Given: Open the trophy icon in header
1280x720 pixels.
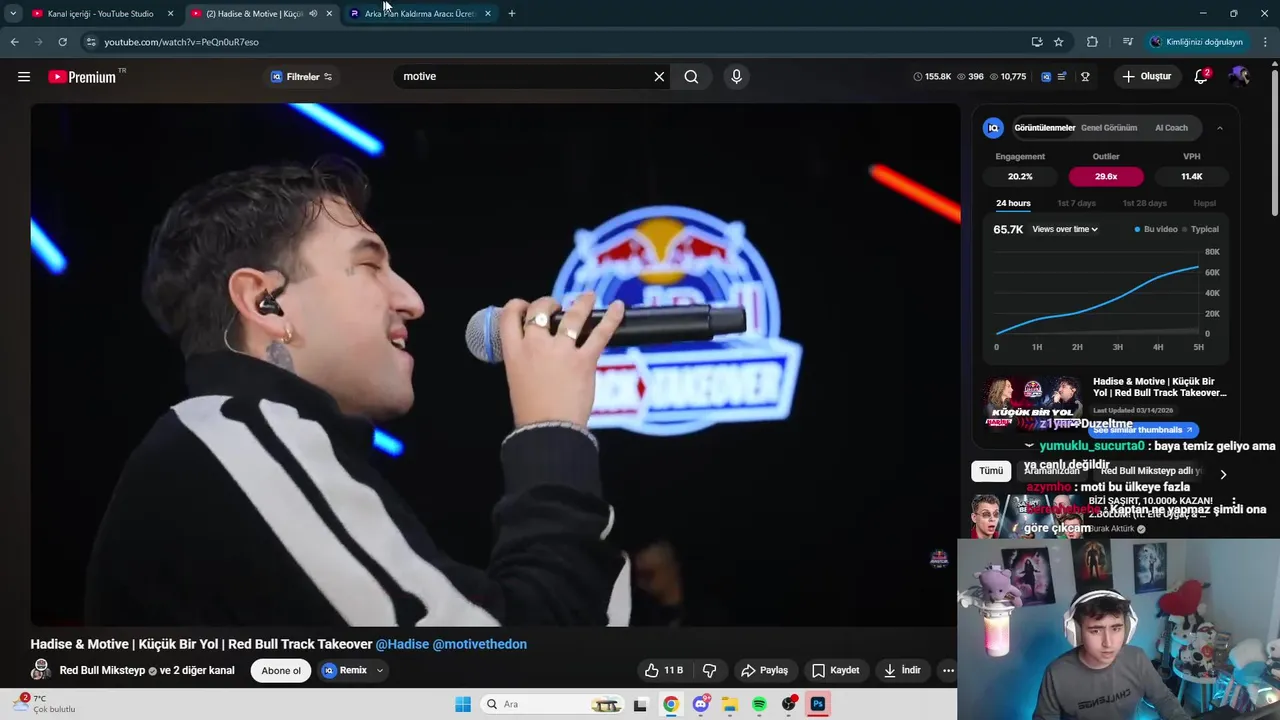Looking at the screenshot, I should tap(1085, 77).
